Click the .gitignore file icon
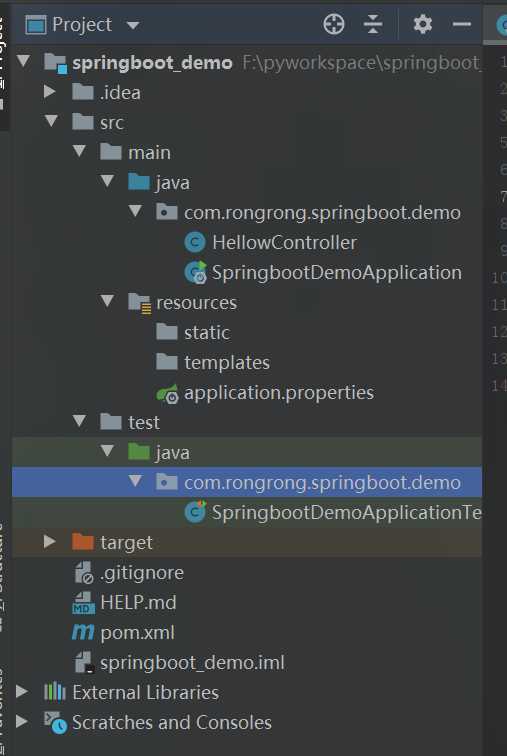This screenshot has height=756, width=507. 84,573
